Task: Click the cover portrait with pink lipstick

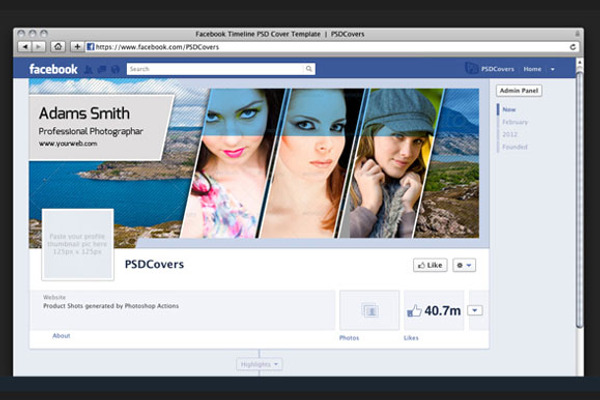Action: [x=233, y=163]
